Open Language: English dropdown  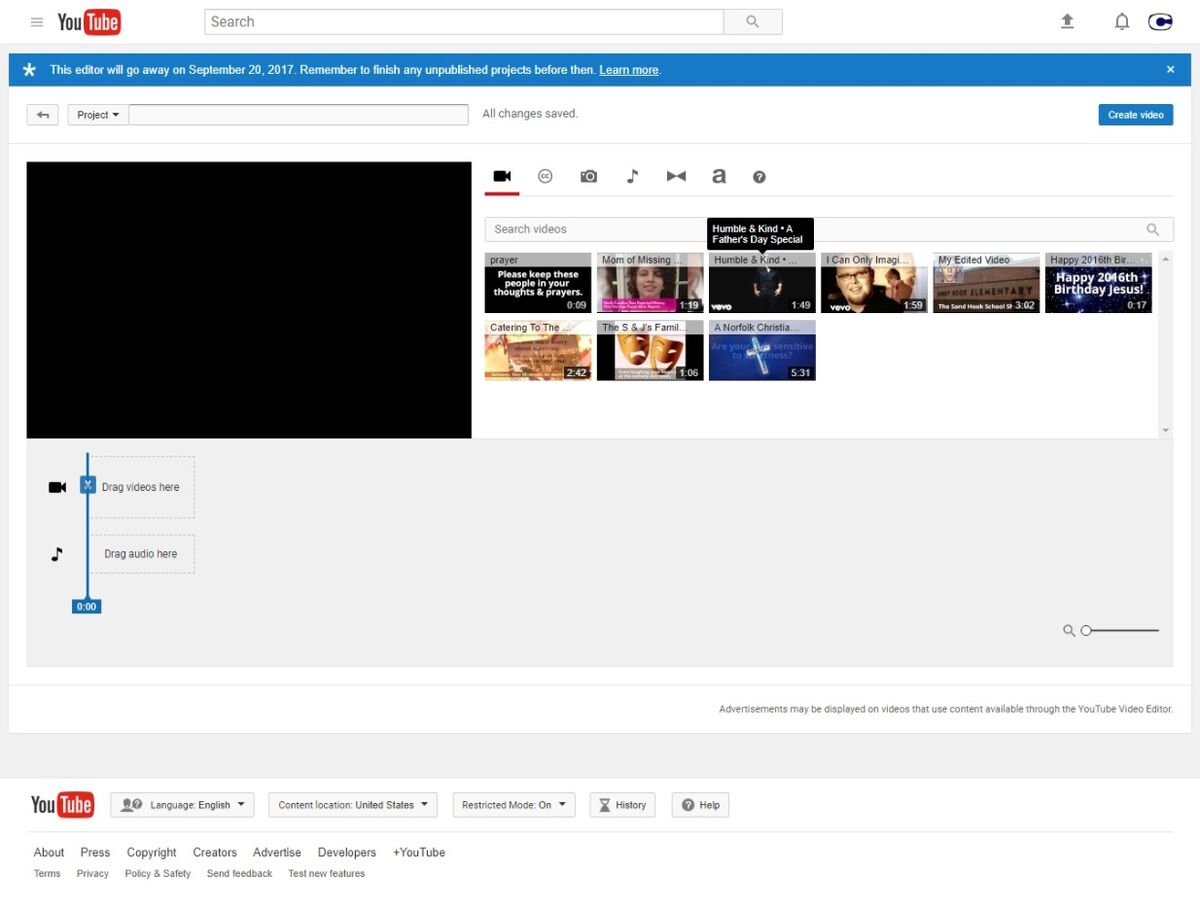click(x=182, y=805)
